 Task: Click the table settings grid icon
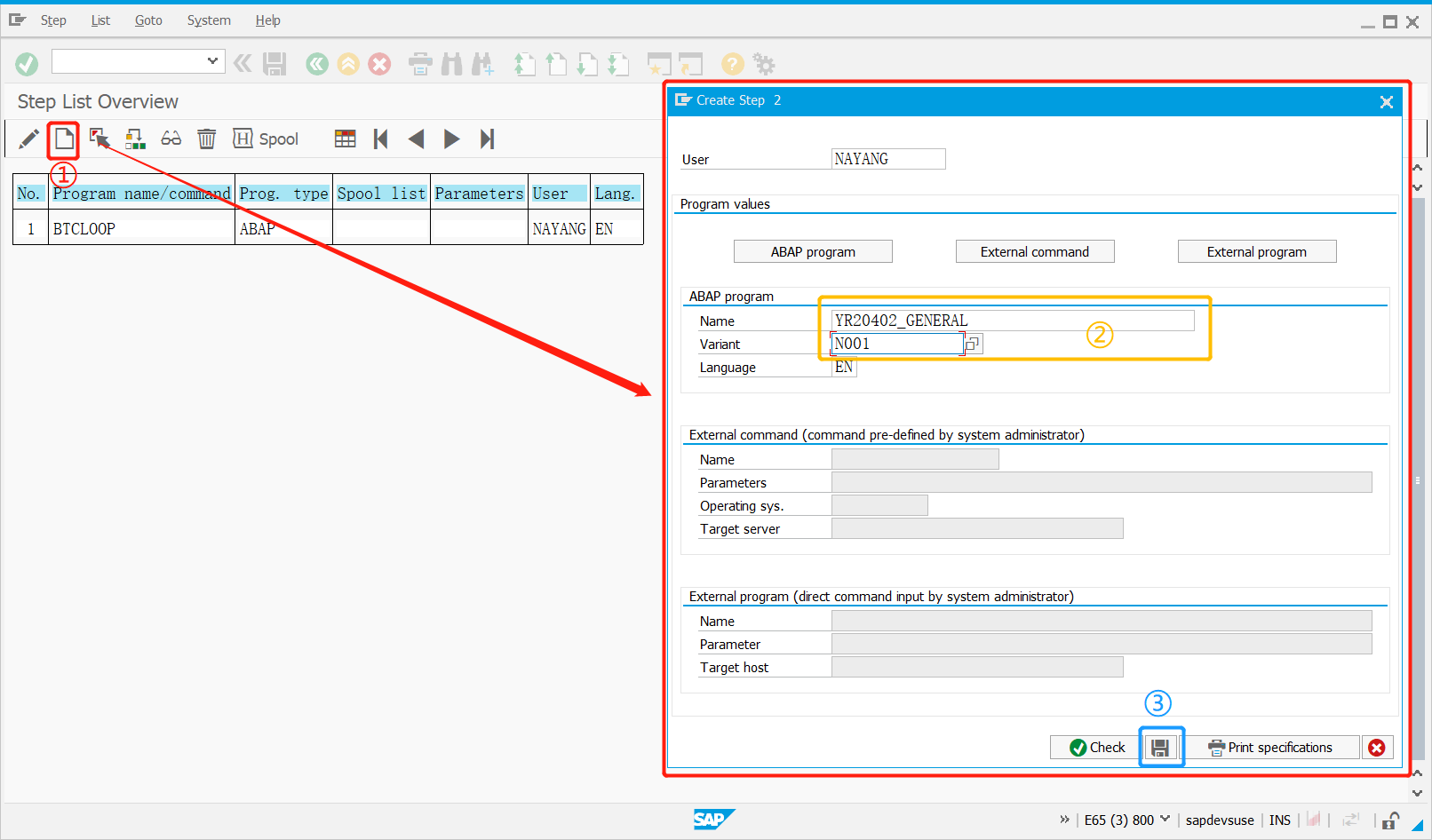pos(345,139)
